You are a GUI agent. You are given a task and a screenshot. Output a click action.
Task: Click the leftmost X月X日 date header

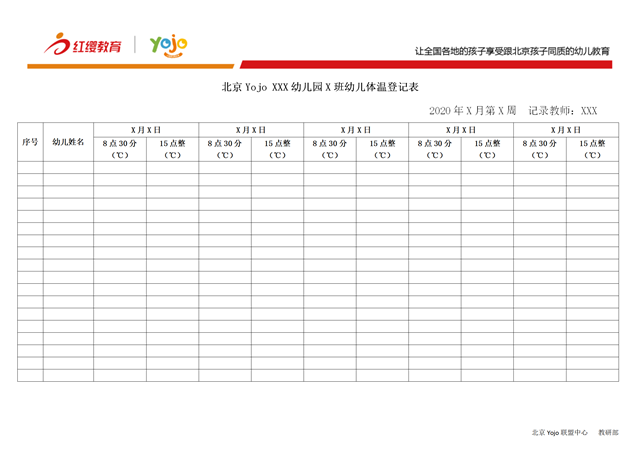(146, 130)
